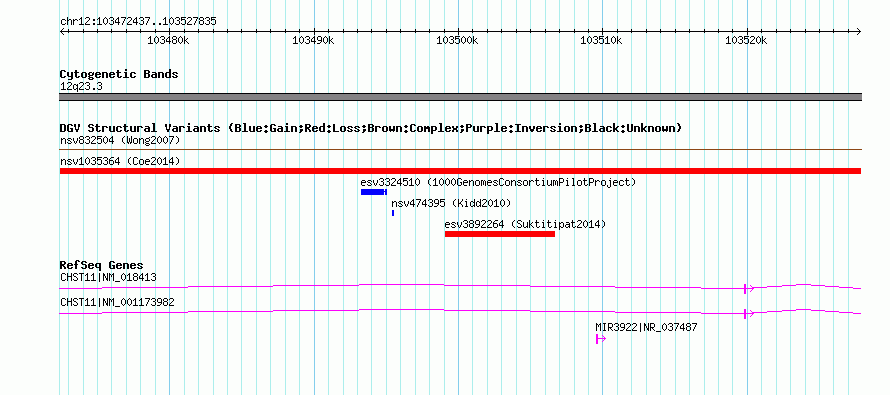The width and height of the screenshot is (890, 395).
Task: Click the 12q23.3 band label
Action: (x=81, y=86)
